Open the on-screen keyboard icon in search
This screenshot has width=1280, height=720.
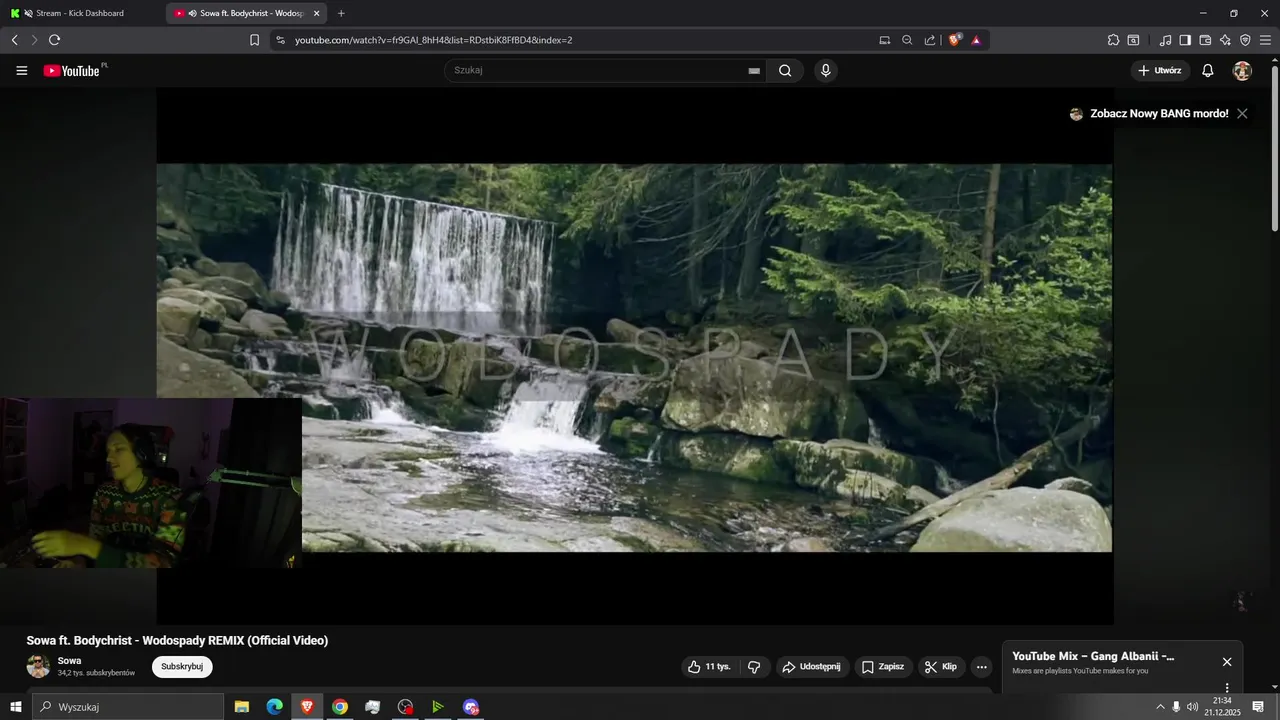[754, 71]
